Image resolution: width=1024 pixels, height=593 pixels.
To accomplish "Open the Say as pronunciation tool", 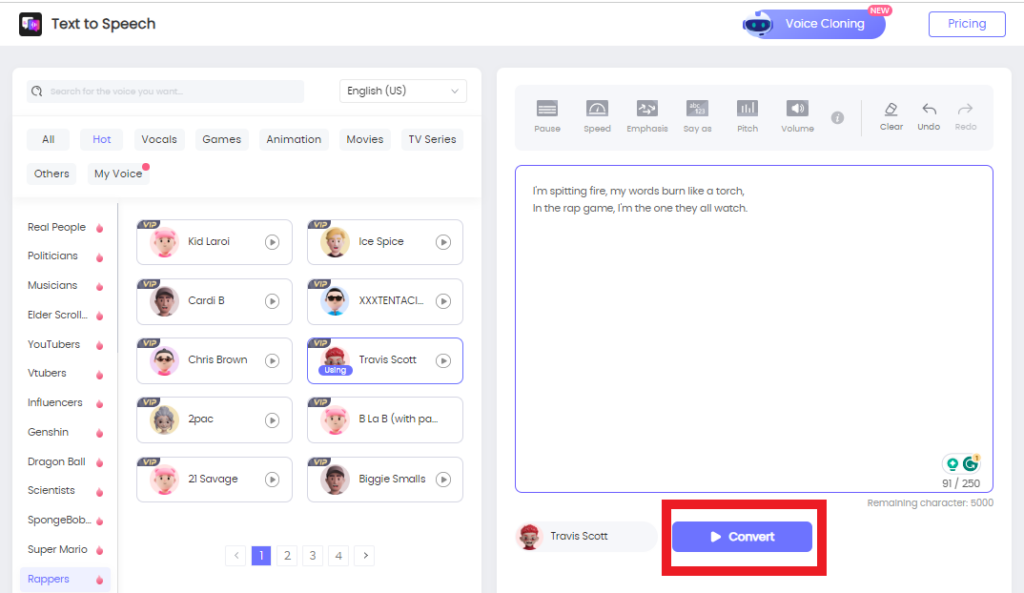I will click(697, 115).
